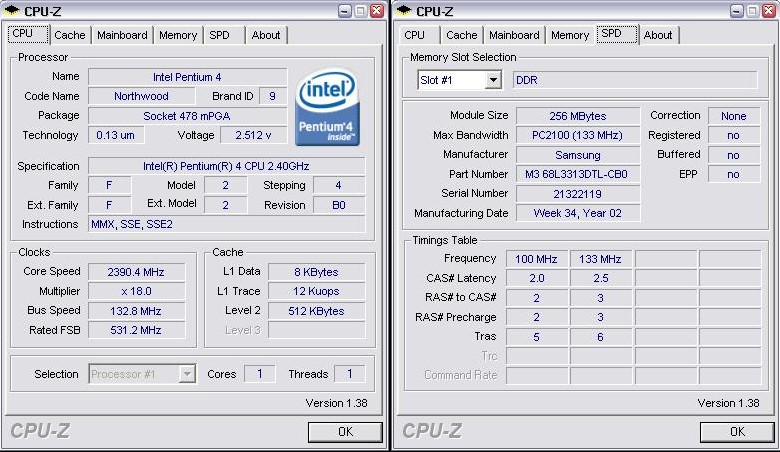Open About tab in left CPU-Z window
This screenshot has width=780, height=452.
pyautogui.click(x=266, y=35)
